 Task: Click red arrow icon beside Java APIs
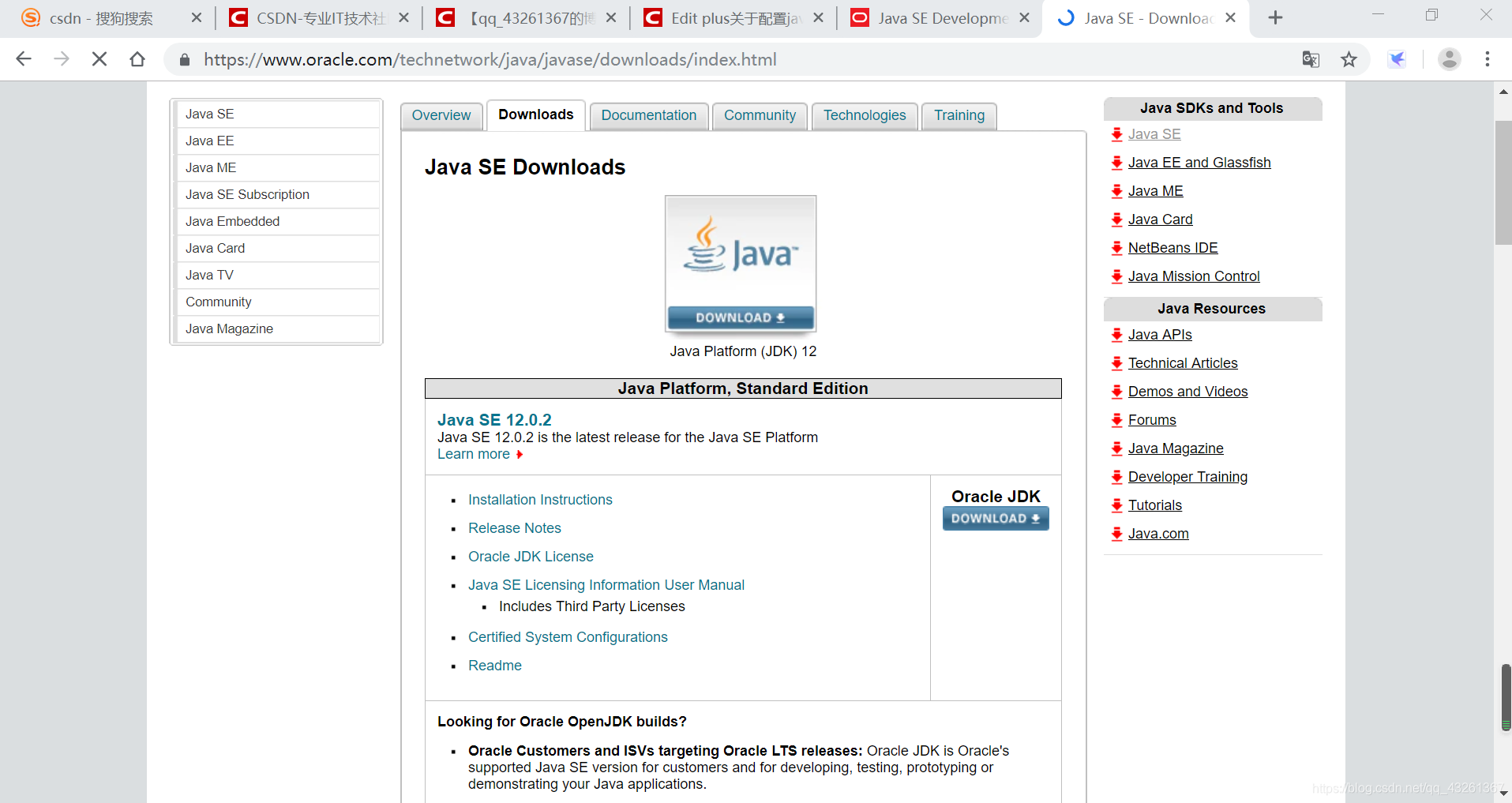click(1116, 335)
